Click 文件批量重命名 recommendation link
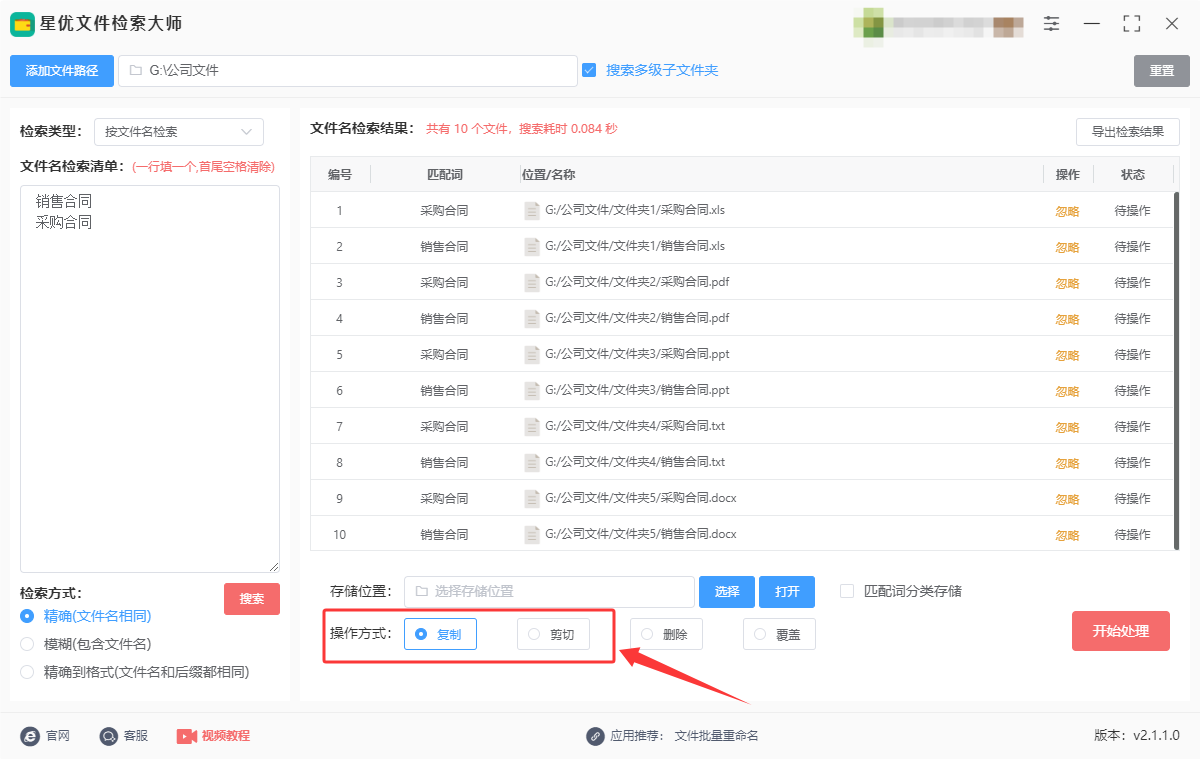 click(717, 736)
